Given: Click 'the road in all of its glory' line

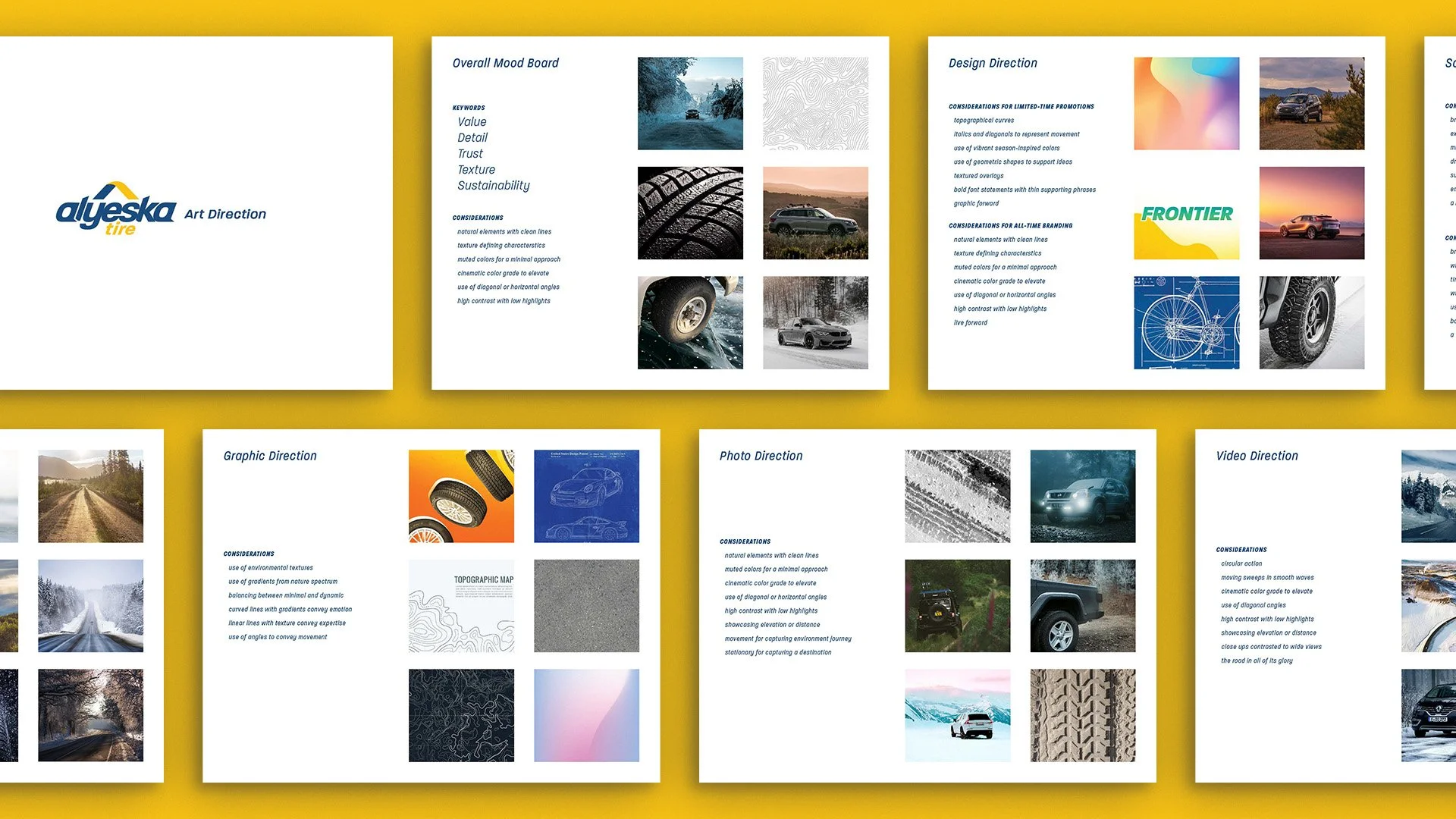Looking at the screenshot, I should pos(1257,661).
